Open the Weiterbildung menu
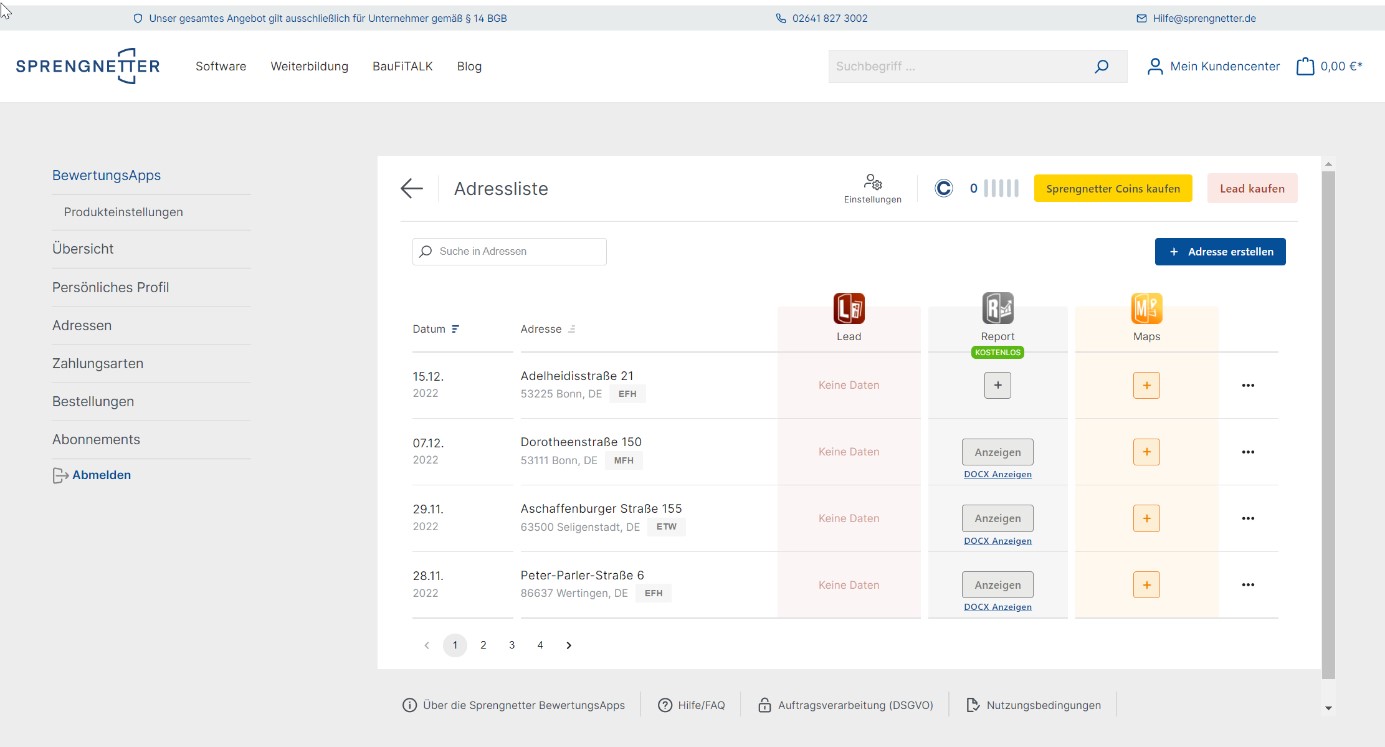1385x747 pixels. pyautogui.click(x=309, y=66)
